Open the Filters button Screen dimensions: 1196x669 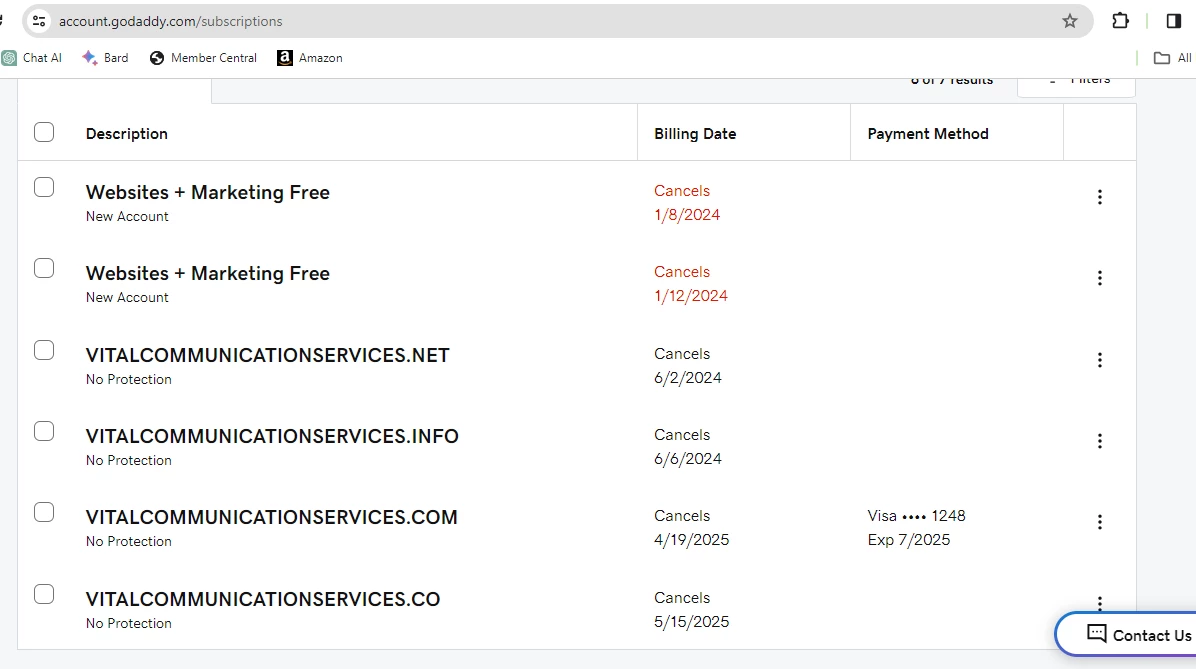pyautogui.click(x=1077, y=80)
